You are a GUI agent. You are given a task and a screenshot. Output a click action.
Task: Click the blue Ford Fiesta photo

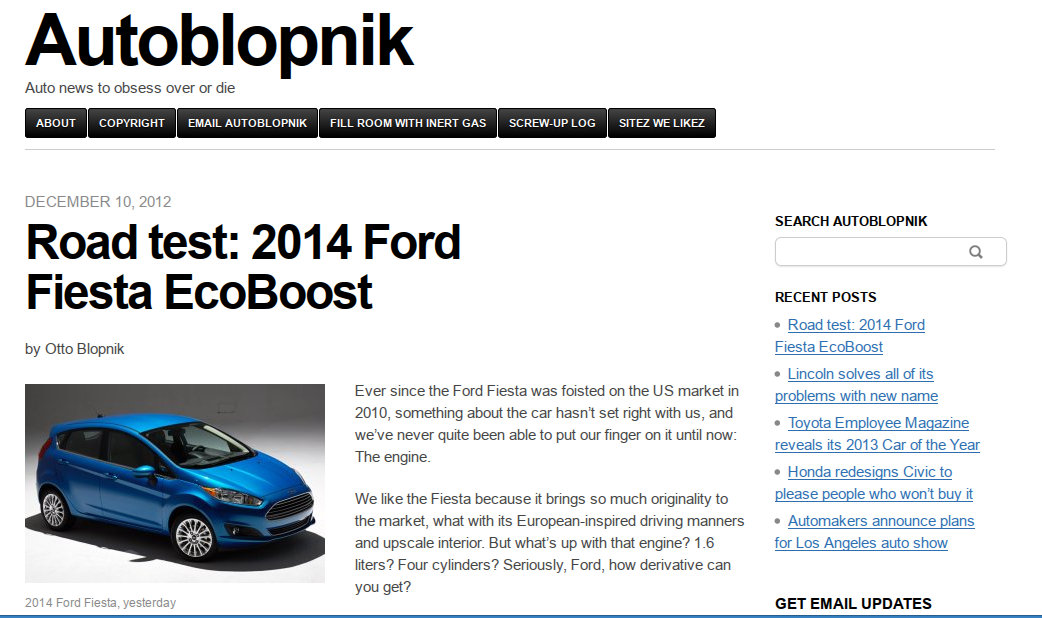[175, 483]
